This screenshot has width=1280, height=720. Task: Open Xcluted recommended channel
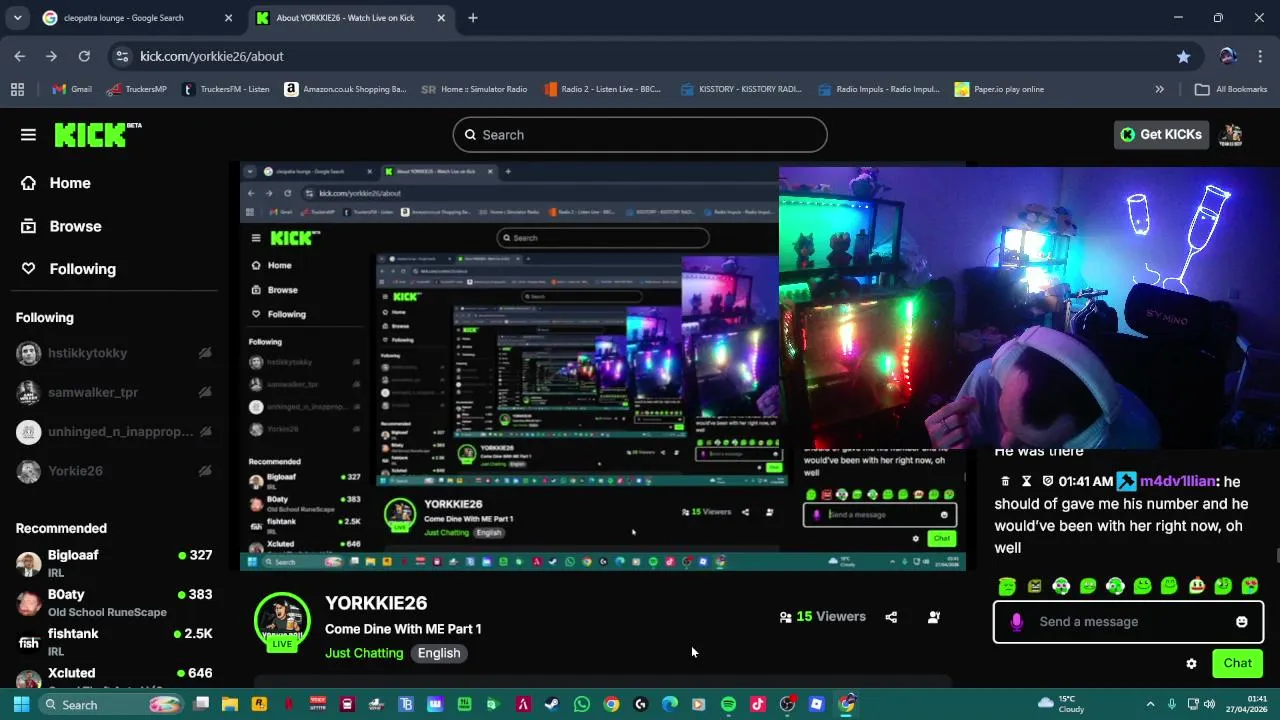click(115, 677)
